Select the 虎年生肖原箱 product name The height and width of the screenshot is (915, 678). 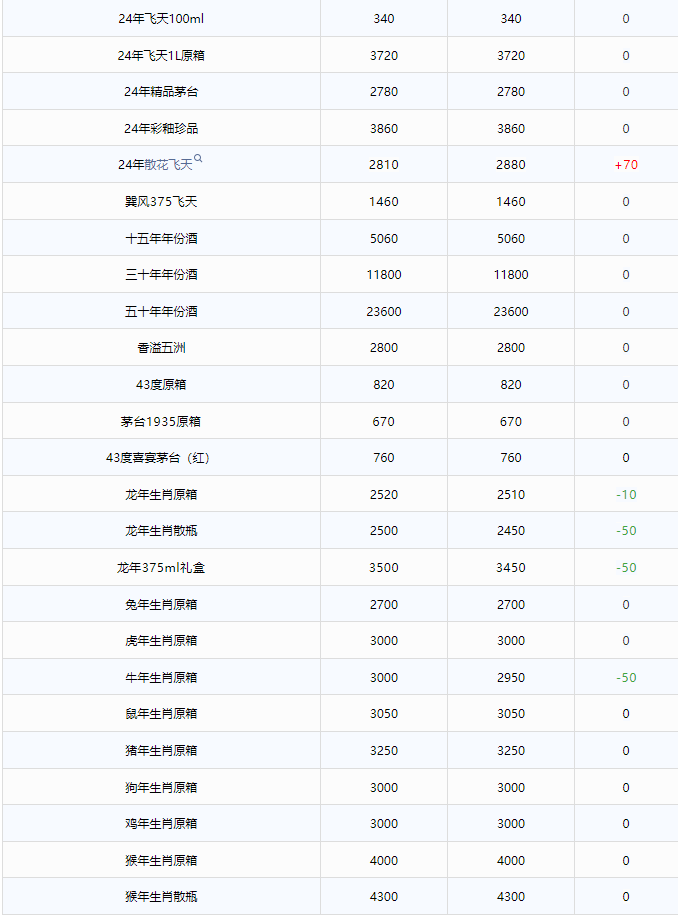(161, 641)
